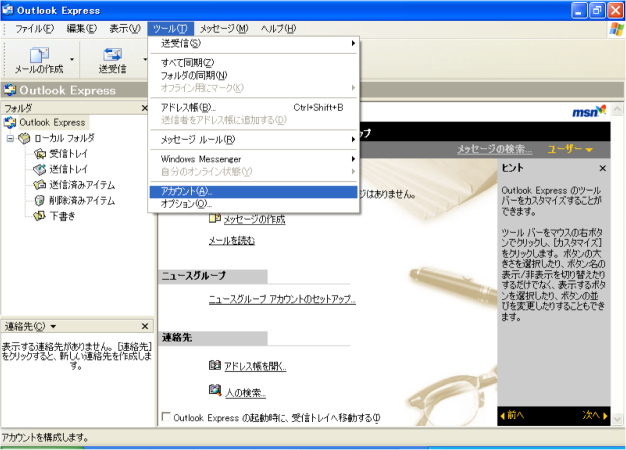The width and height of the screenshot is (626, 450).
Task: Click the アドレス帳を開く link
Action: 255,366
